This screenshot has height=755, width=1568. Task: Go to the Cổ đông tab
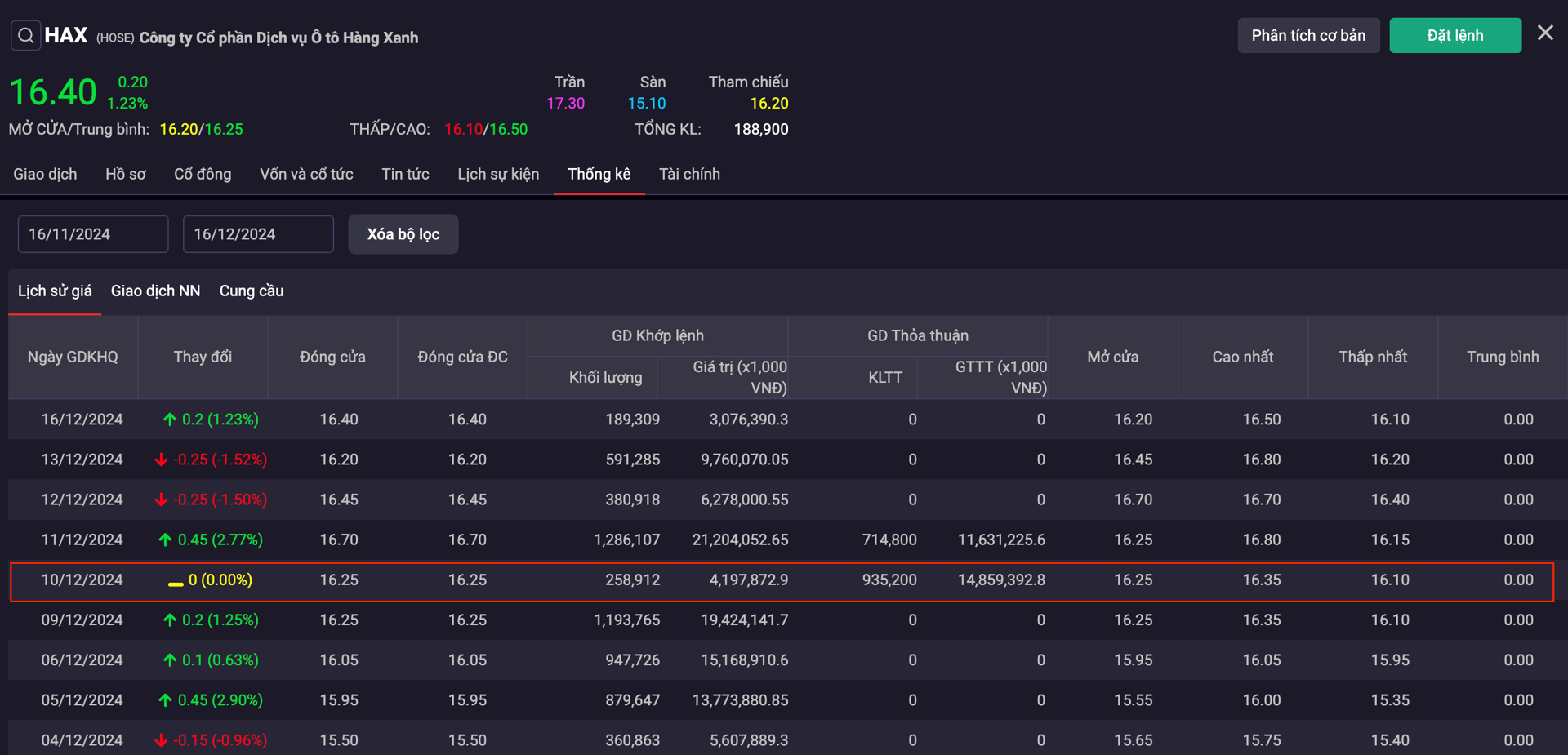[x=203, y=174]
